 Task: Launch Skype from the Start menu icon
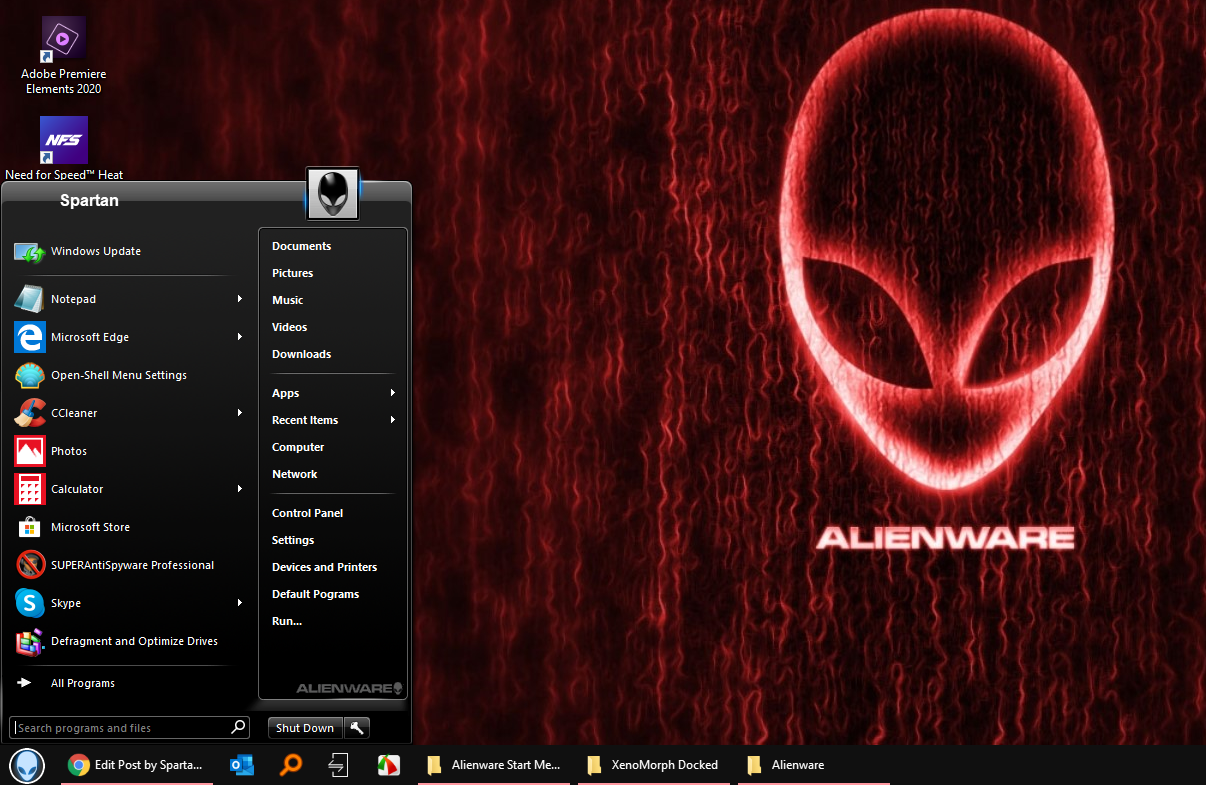30,603
